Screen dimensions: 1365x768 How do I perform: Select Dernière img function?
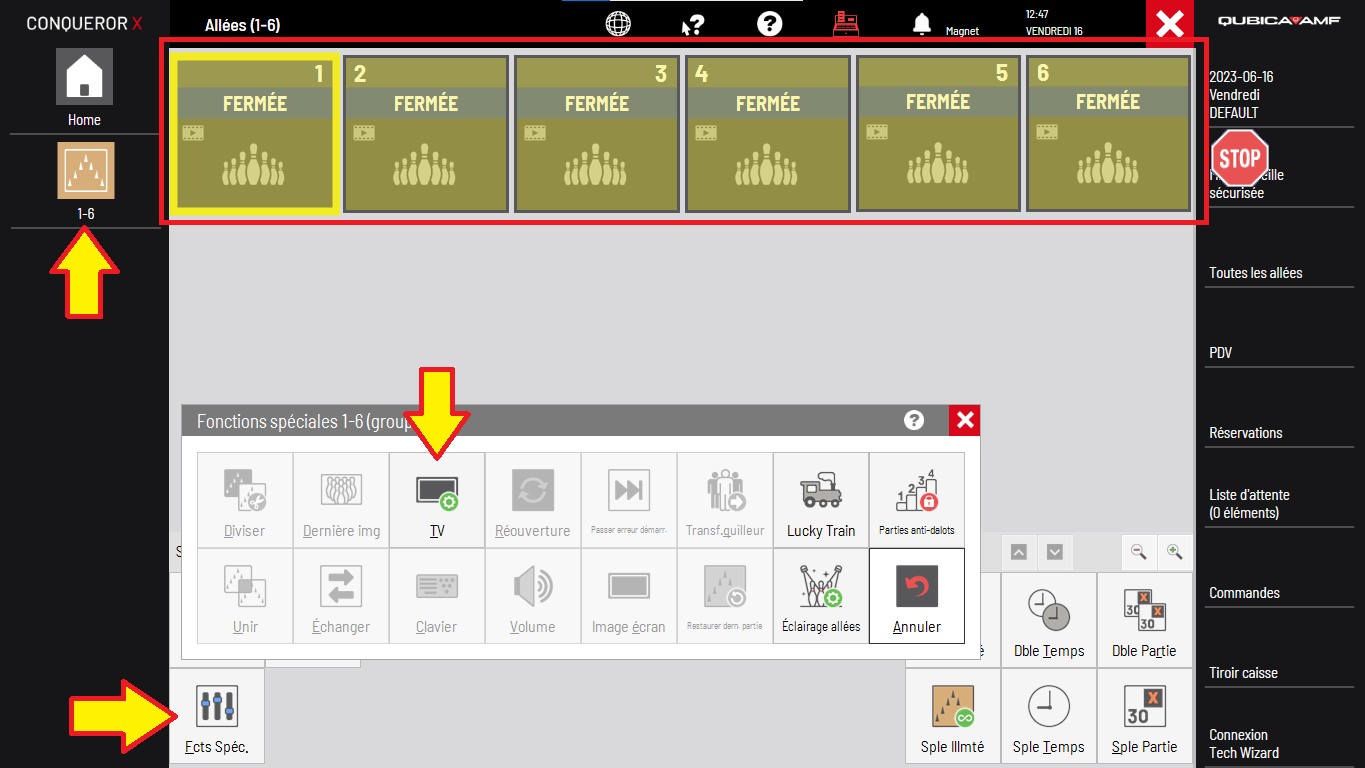click(341, 500)
